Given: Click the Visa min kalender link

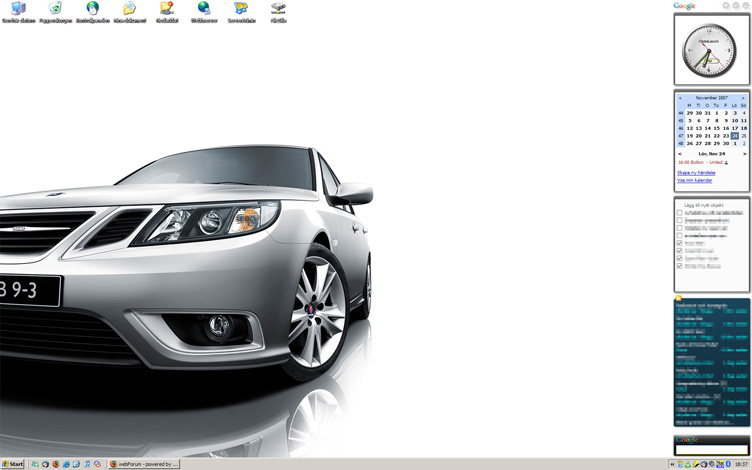Looking at the screenshot, I should click(x=694, y=180).
